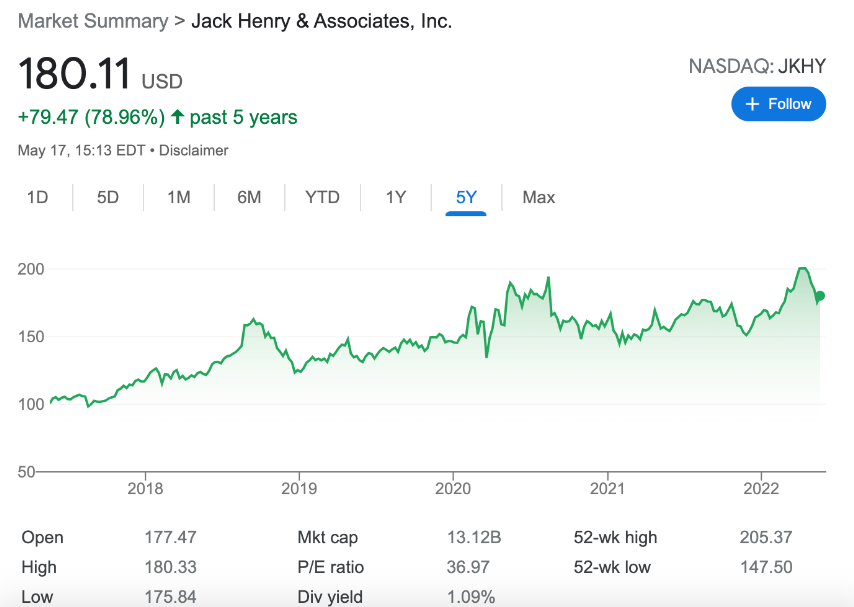Click the 180.11 stock price
Screen dimensions: 854x607
click(x=75, y=73)
